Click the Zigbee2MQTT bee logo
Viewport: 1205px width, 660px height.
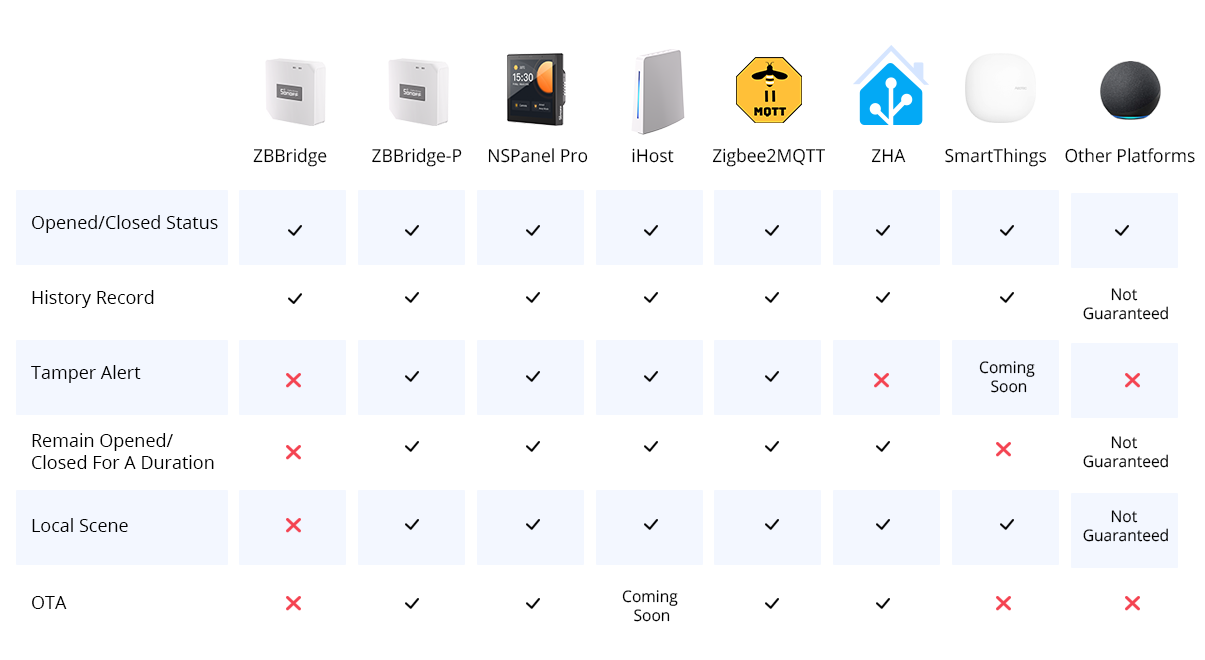click(x=768, y=90)
